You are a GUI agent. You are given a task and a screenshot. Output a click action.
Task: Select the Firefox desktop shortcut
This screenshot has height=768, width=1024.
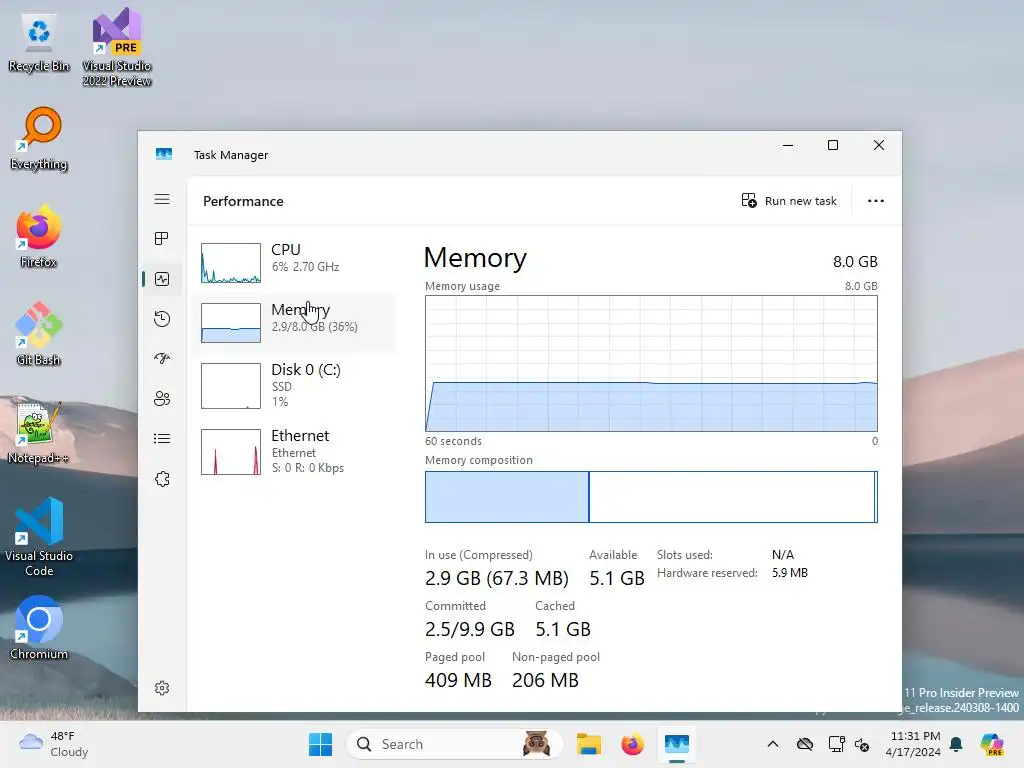pos(39,236)
